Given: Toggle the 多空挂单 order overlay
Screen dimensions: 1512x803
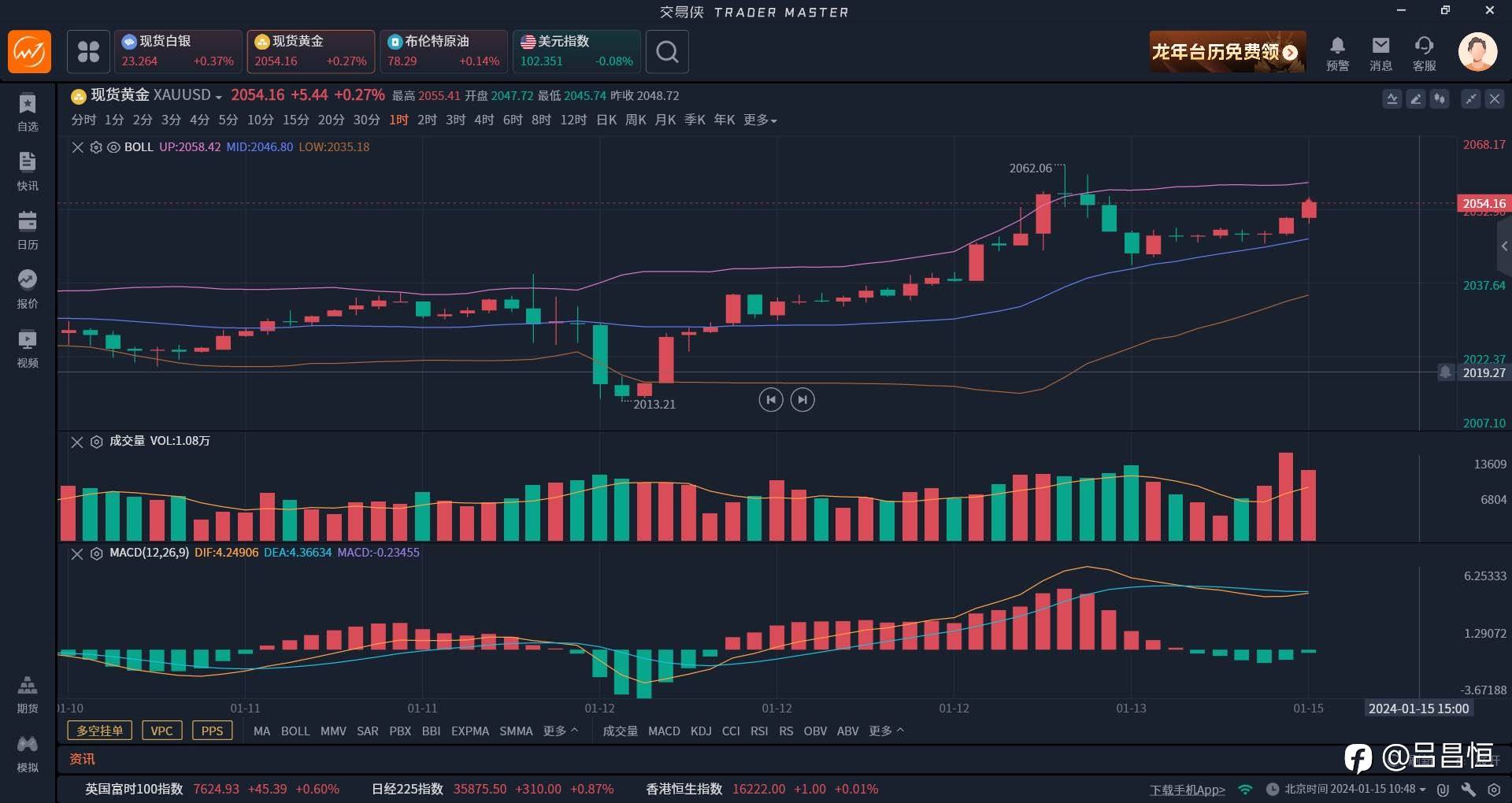Looking at the screenshot, I should pos(99,731).
